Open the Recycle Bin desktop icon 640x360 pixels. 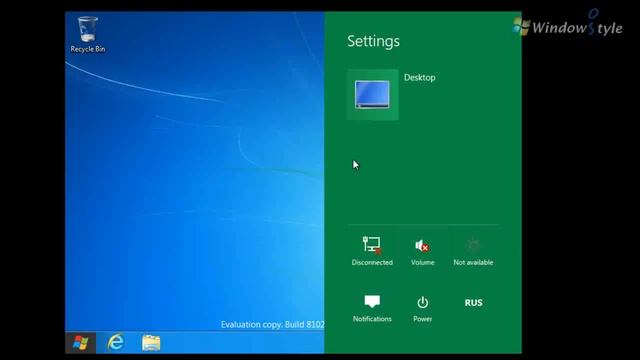87,34
